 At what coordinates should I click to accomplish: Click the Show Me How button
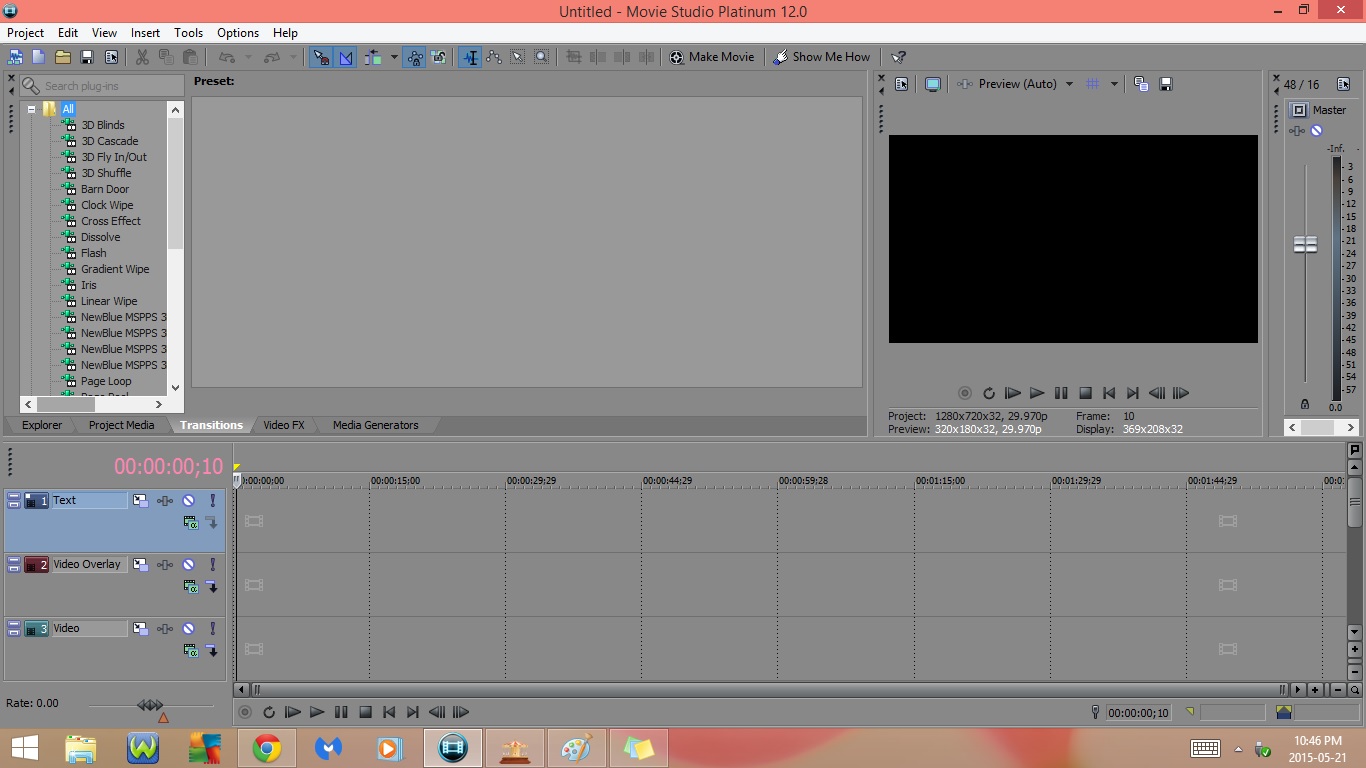click(x=822, y=57)
